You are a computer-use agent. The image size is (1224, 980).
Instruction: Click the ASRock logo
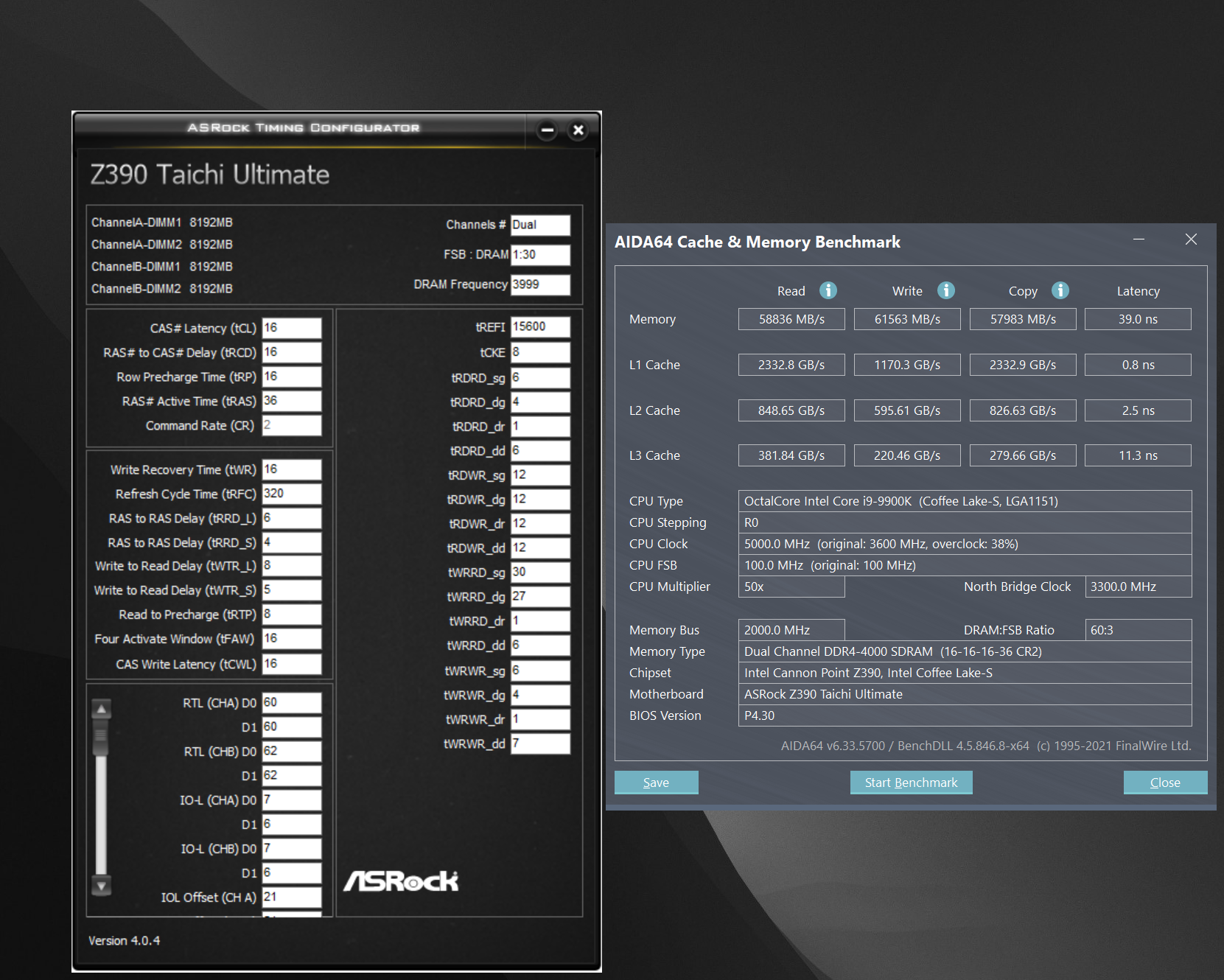[401, 881]
